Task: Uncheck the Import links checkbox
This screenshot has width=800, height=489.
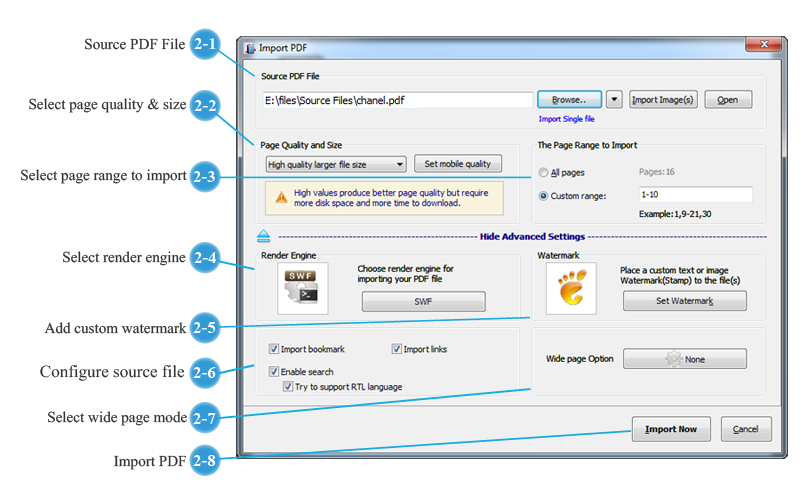Action: pyautogui.click(x=397, y=349)
